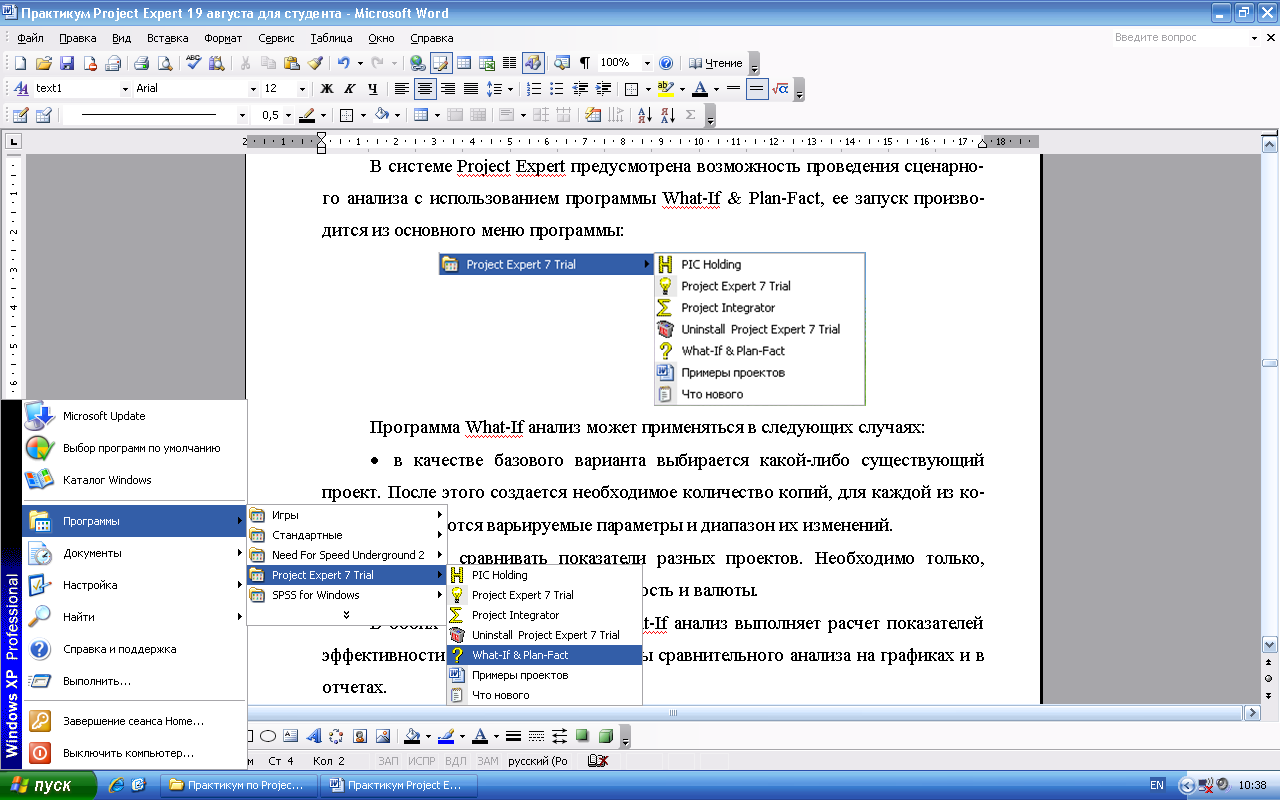
Task: Open the zoom dropdown showing 100%
Action: coord(647,63)
